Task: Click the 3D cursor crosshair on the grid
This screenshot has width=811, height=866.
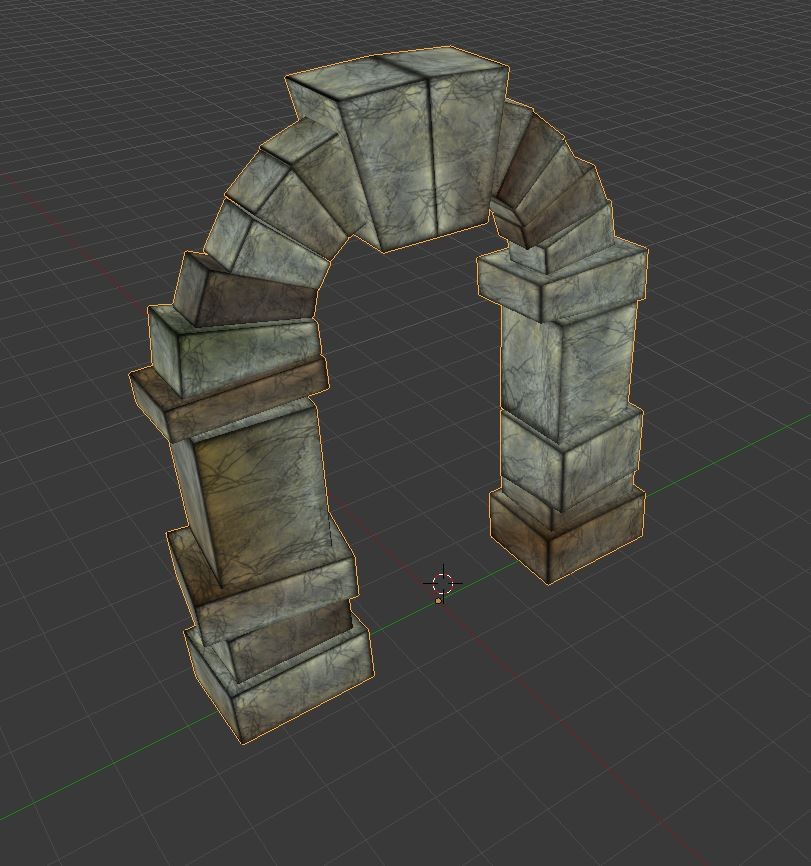Action: 443,583
